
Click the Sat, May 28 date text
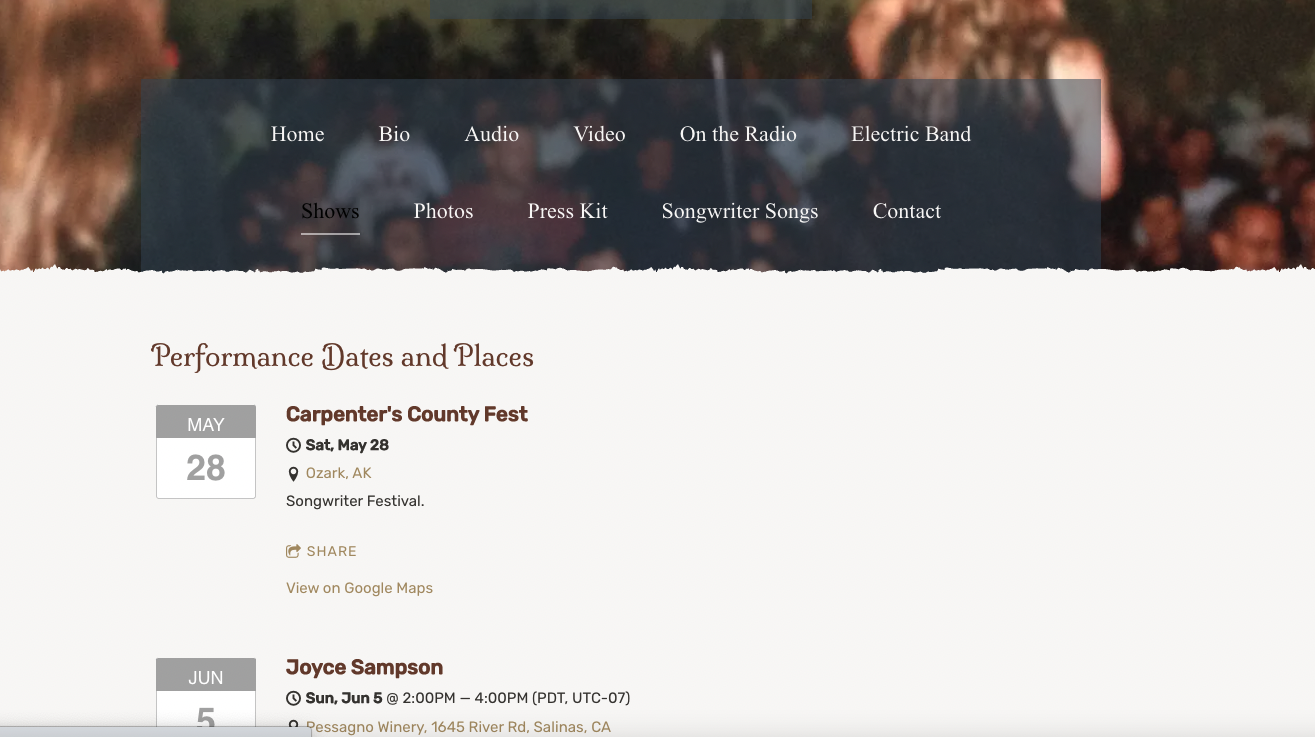[347, 445]
